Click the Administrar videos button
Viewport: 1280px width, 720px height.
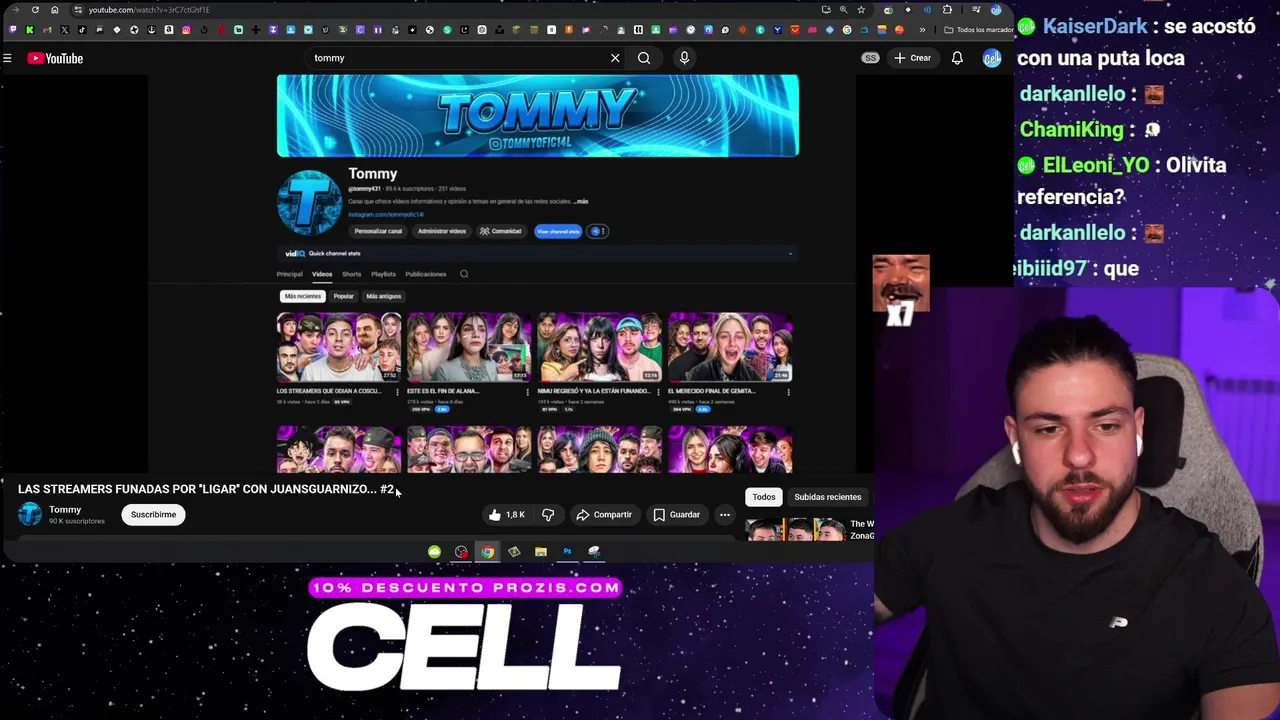441,231
